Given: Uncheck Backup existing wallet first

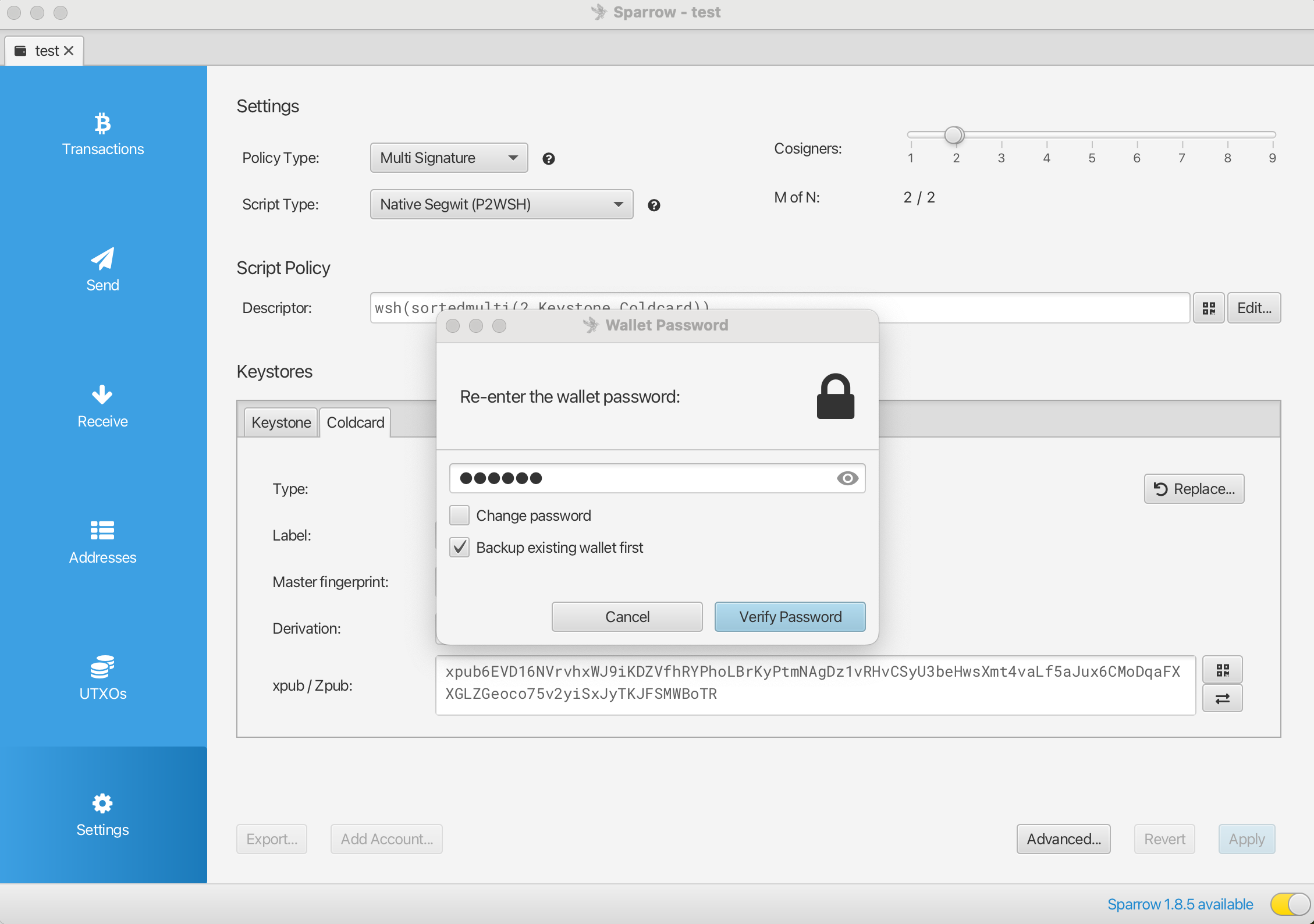Looking at the screenshot, I should click(x=460, y=548).
